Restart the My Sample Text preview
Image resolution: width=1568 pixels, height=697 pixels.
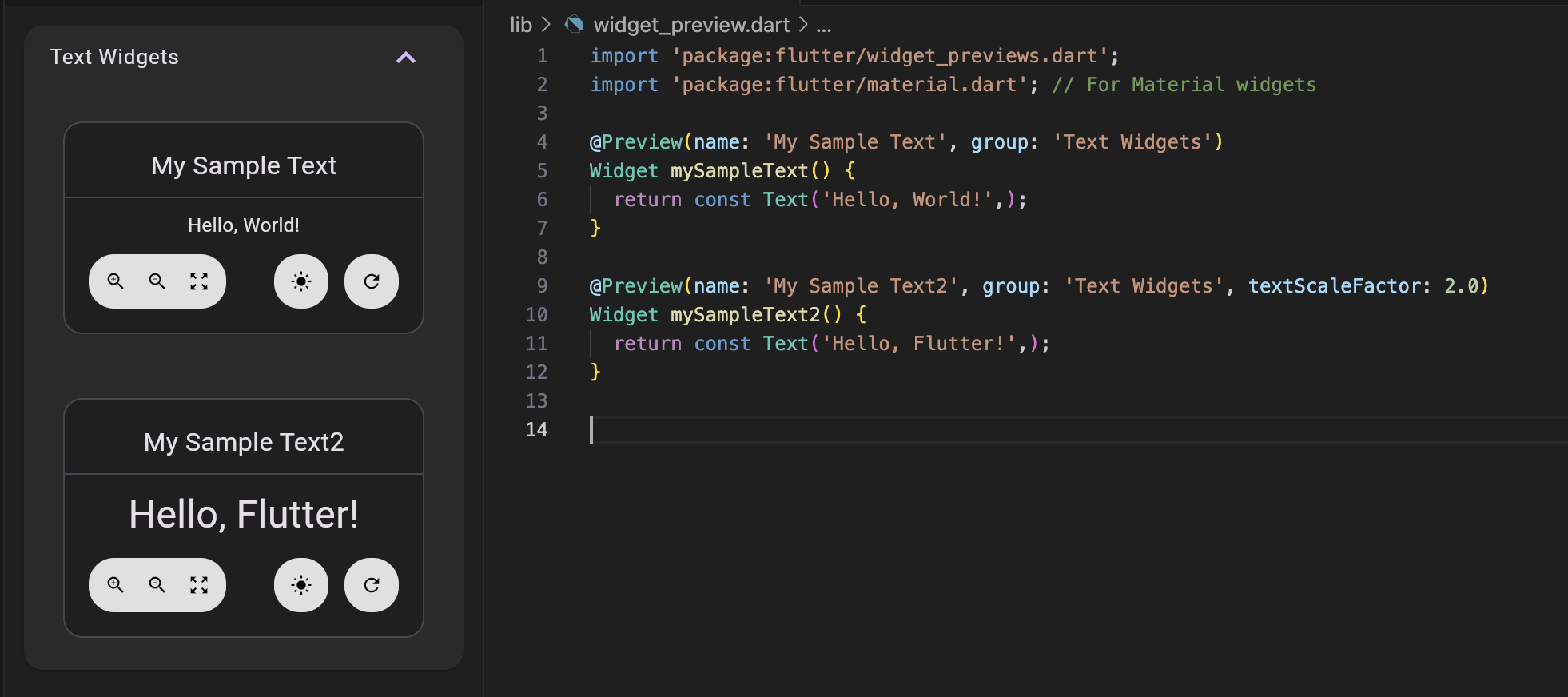pos(372,281)
